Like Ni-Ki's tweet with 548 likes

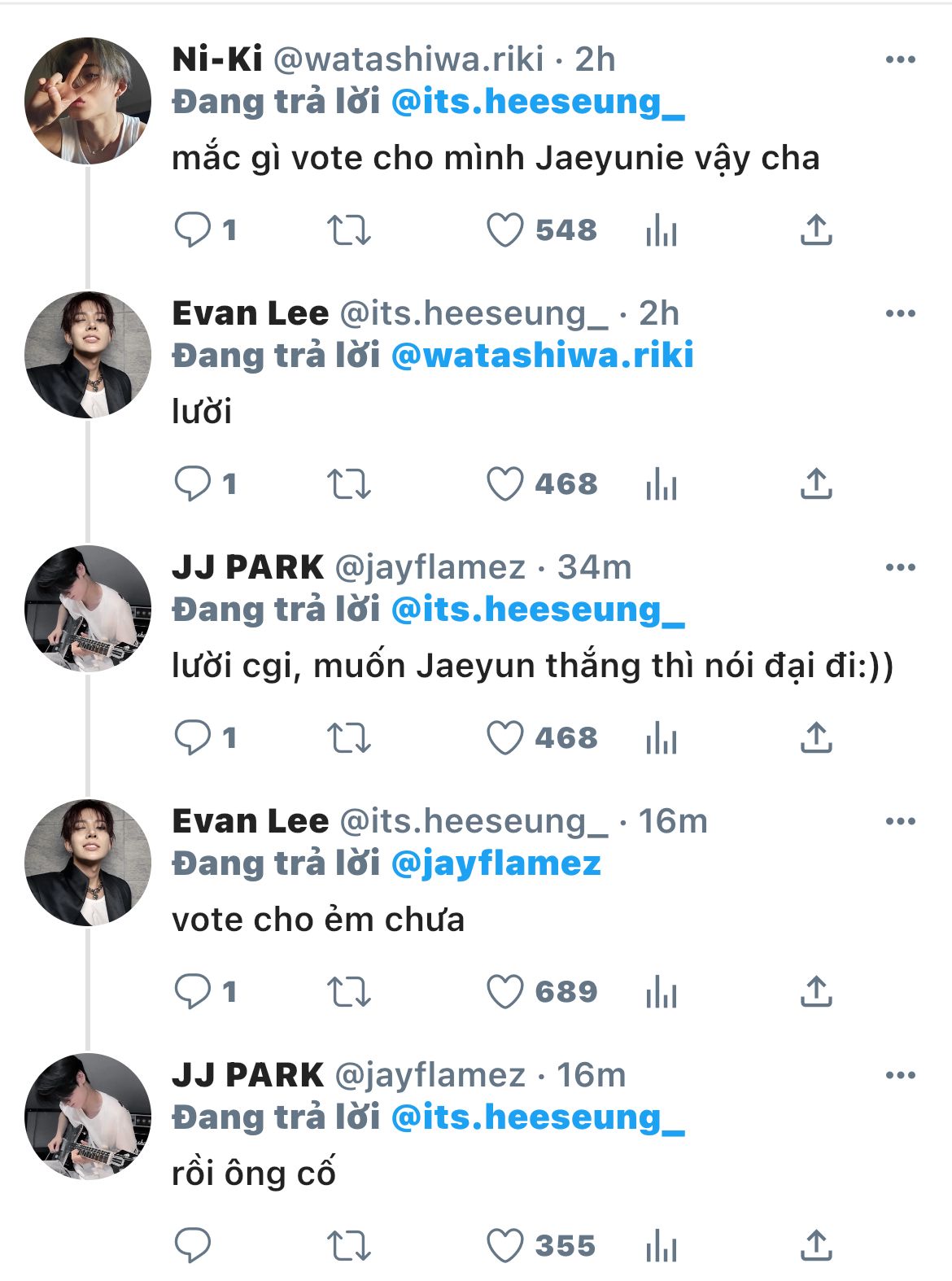[x=504, y=230]
